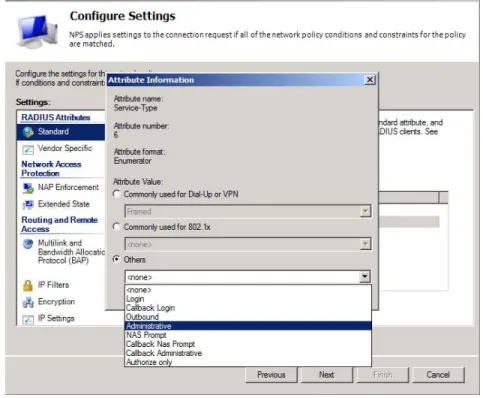Viewport: 483px width, 398px height.
Task: Select Encryption settings item
Action: [x=61, y=302]
